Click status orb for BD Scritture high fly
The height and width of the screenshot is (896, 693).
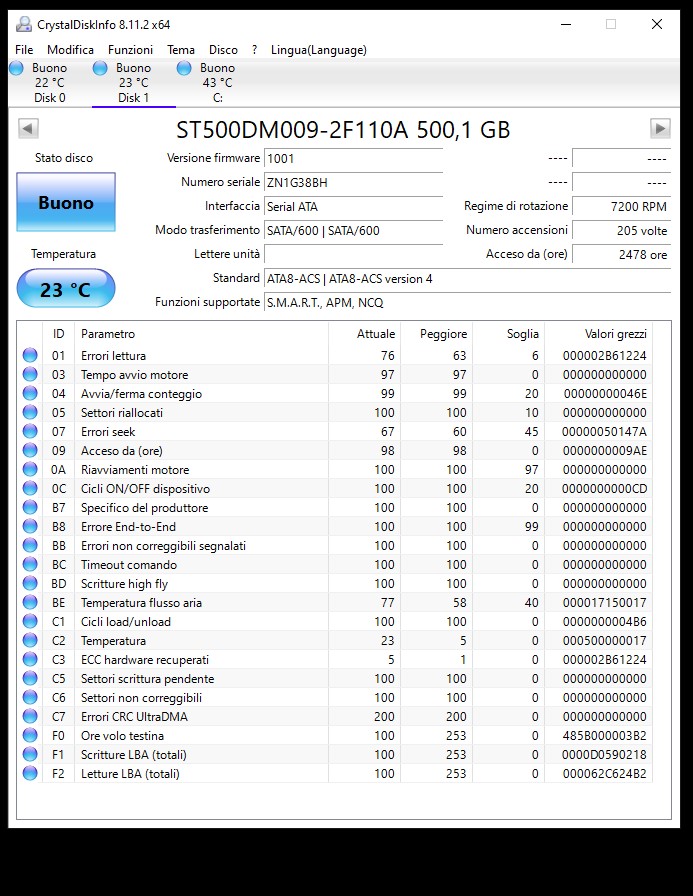click(x=30, y=583)
